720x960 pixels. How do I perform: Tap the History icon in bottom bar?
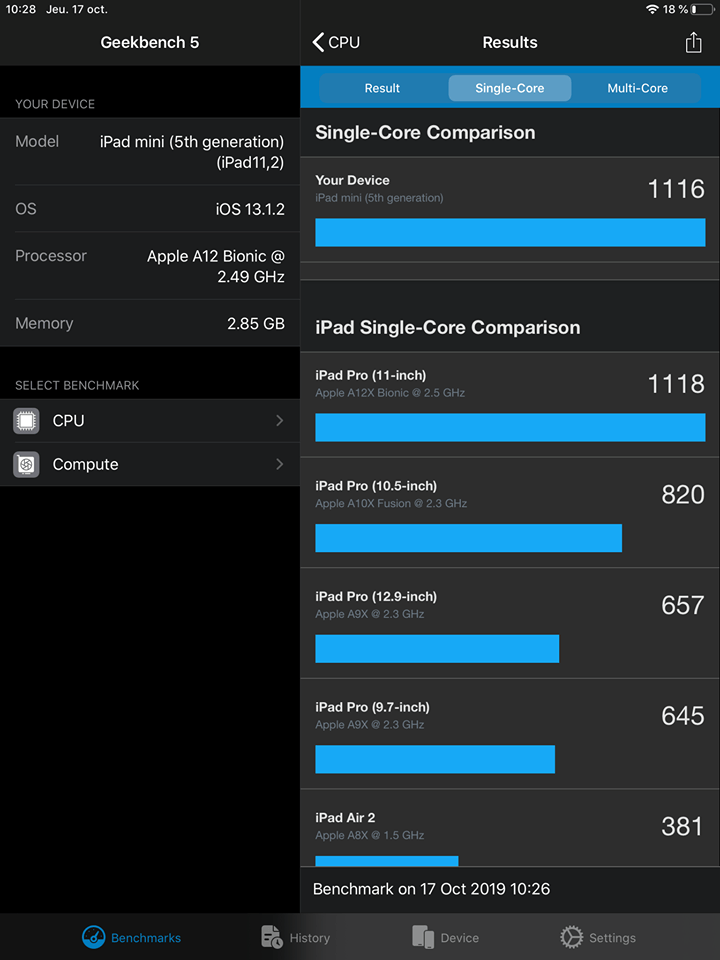click(271, 937)
